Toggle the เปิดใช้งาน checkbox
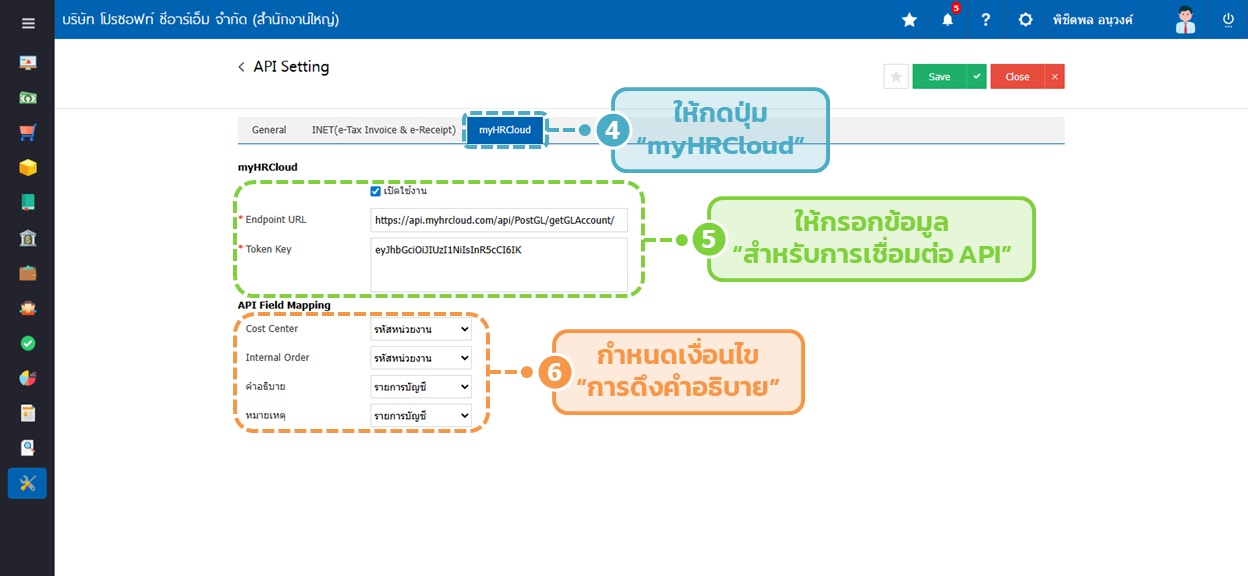 click(376, 191)
